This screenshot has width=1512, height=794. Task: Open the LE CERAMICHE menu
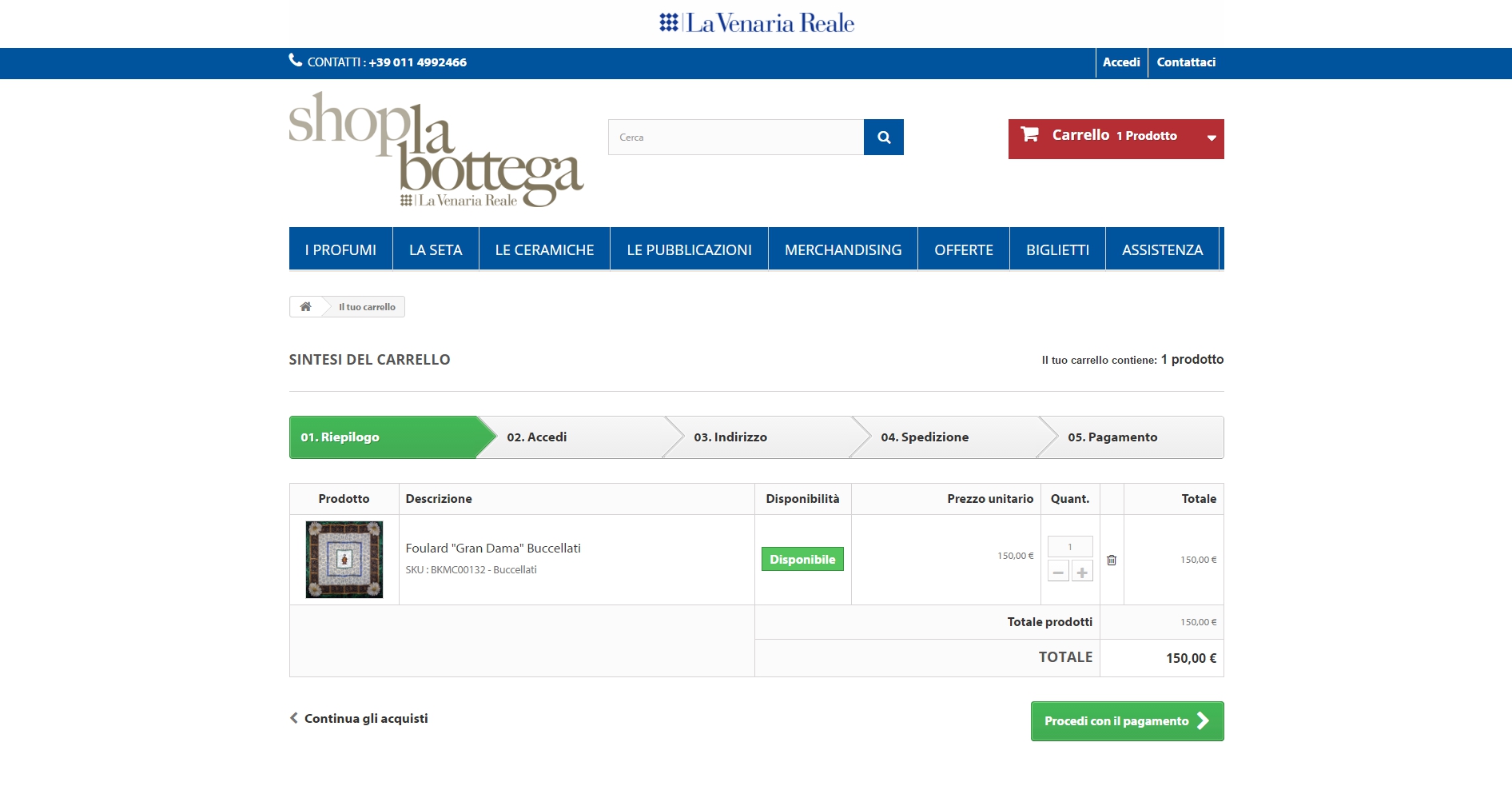click(x=544, y=249)
